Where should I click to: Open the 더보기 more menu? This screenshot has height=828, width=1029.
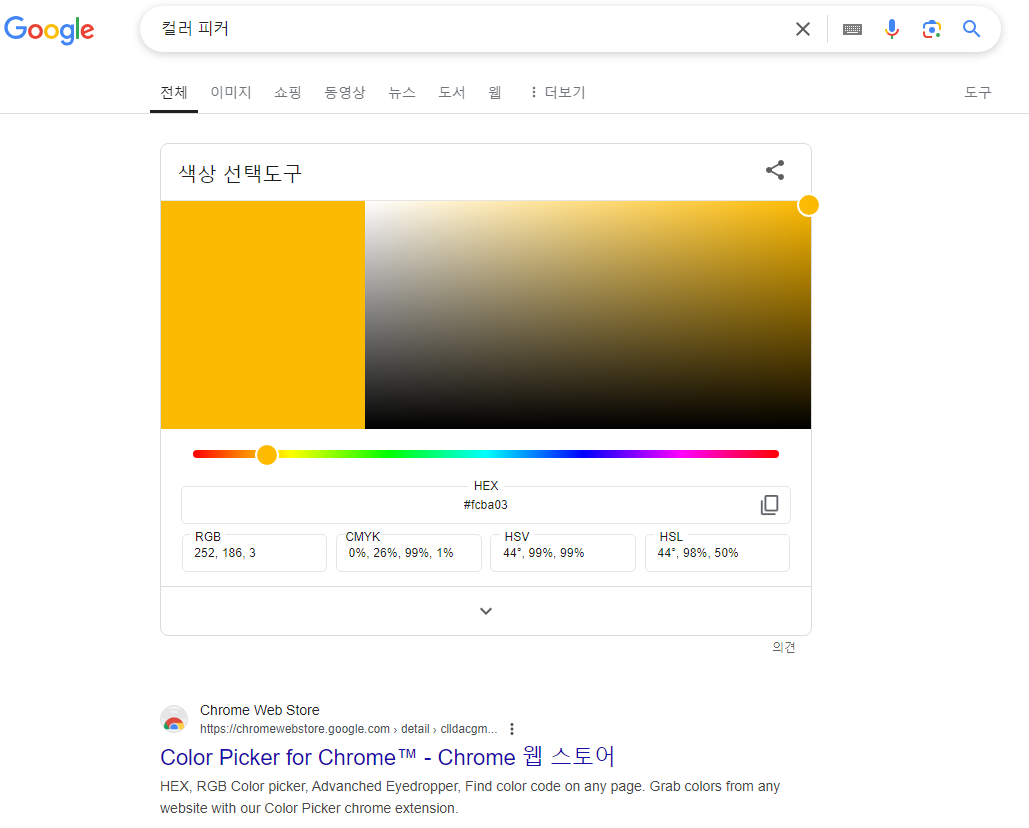pos(558,93)
